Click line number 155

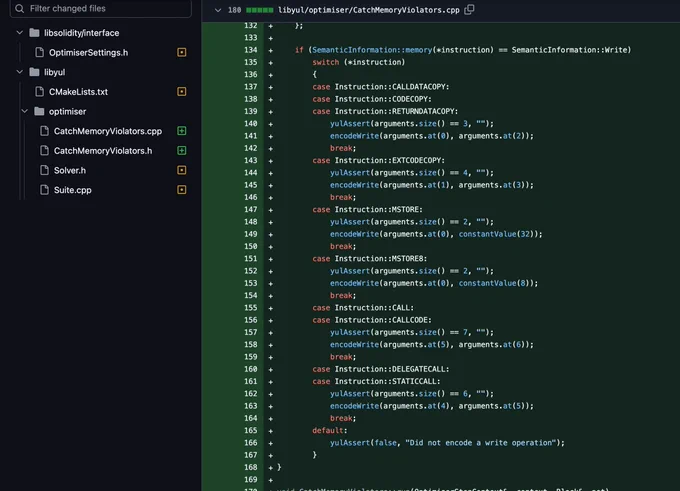[x=251, y=308]
